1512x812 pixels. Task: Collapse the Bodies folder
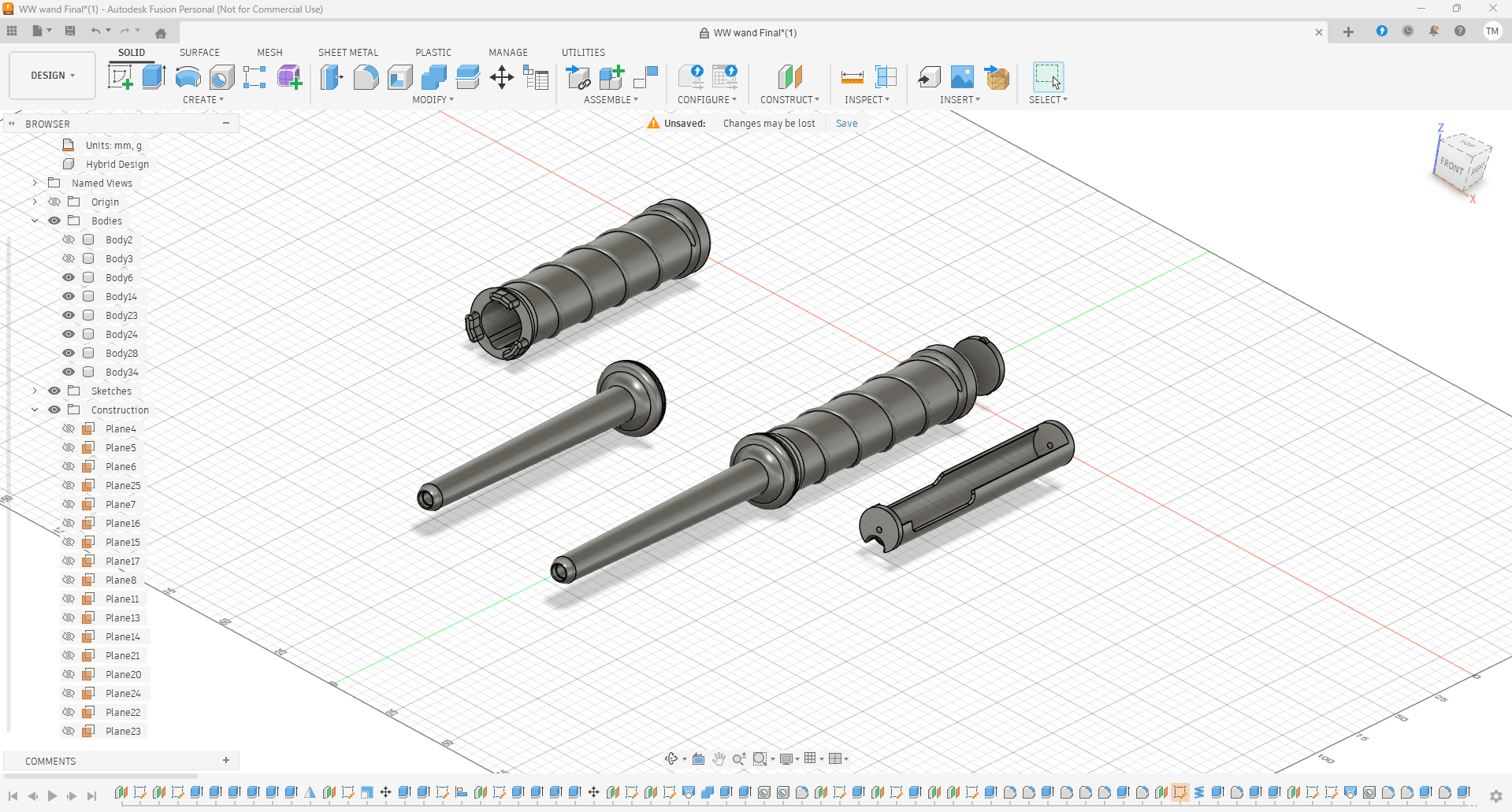click(35, 221)
